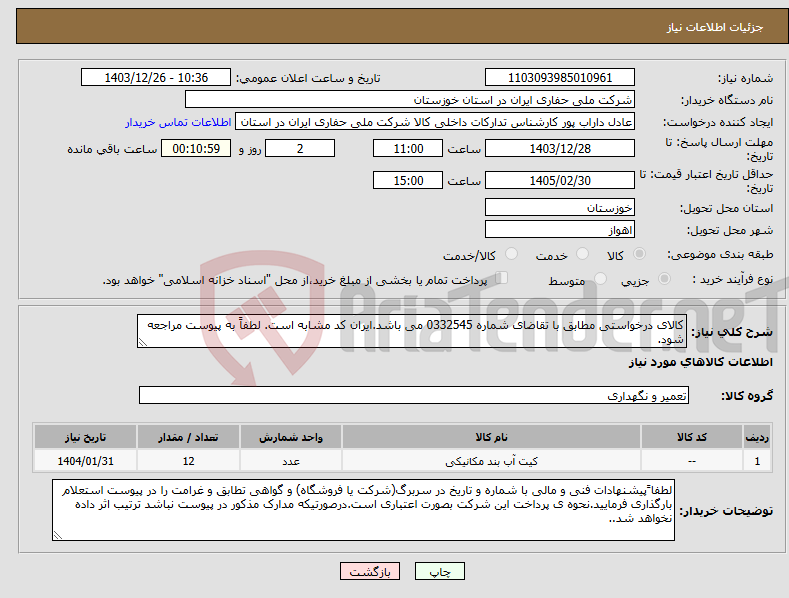Image resolution: width=789 pixels, height=598 pixels.
Task: Click the delivery city field اهواز
Action: [x=560, y=230]
